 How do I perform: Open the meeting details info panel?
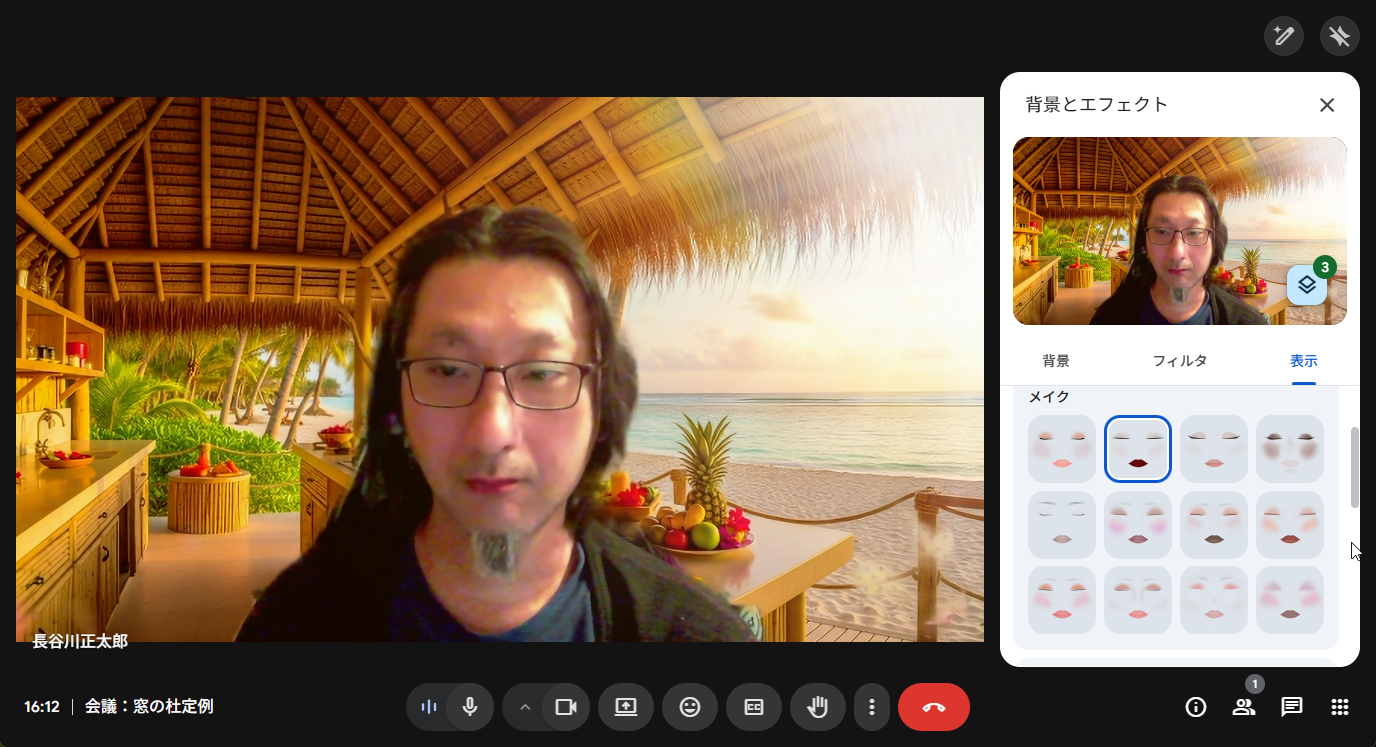(1196, 707)
